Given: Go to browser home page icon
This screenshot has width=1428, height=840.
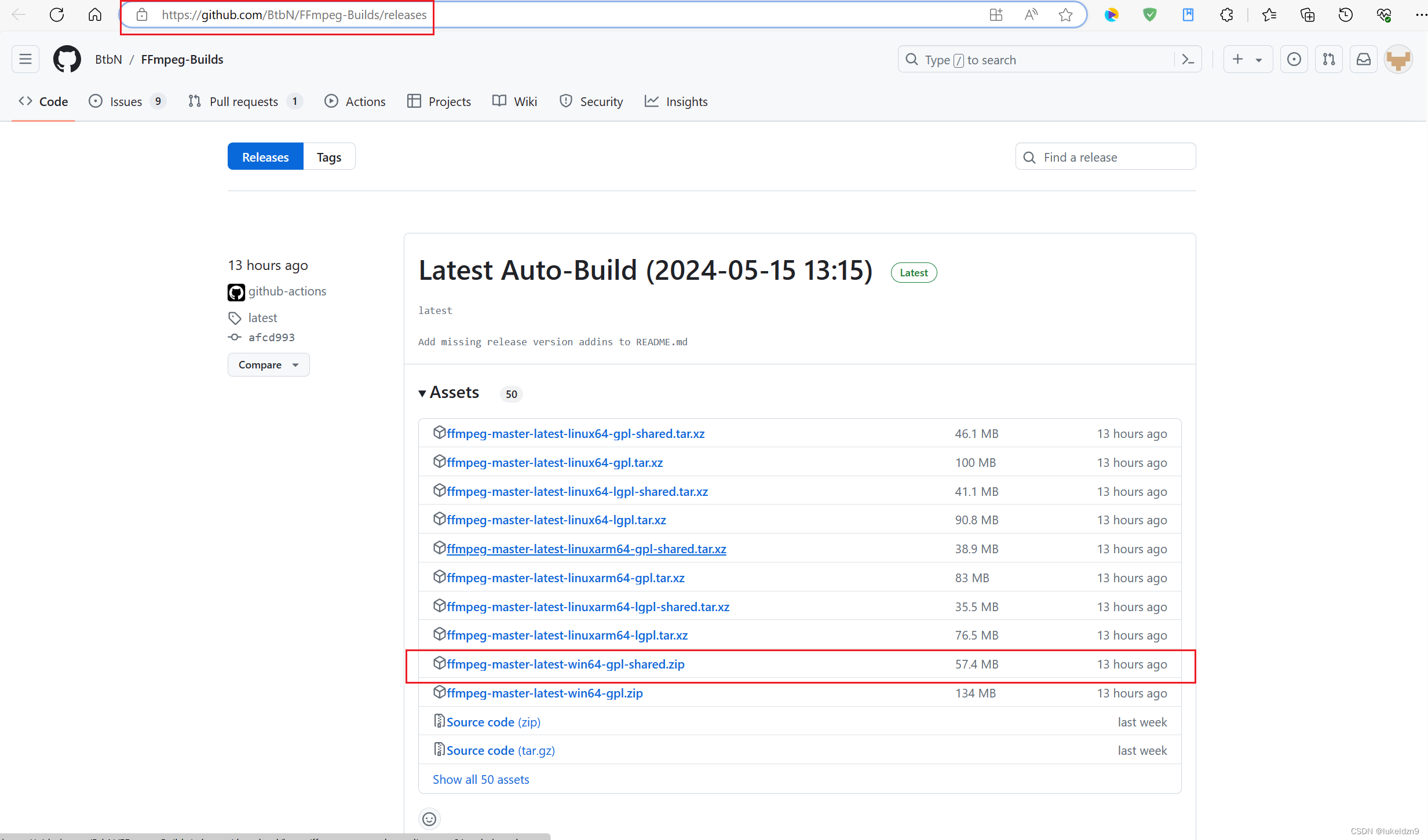Looking at the screenshot, I should [95, 14].
